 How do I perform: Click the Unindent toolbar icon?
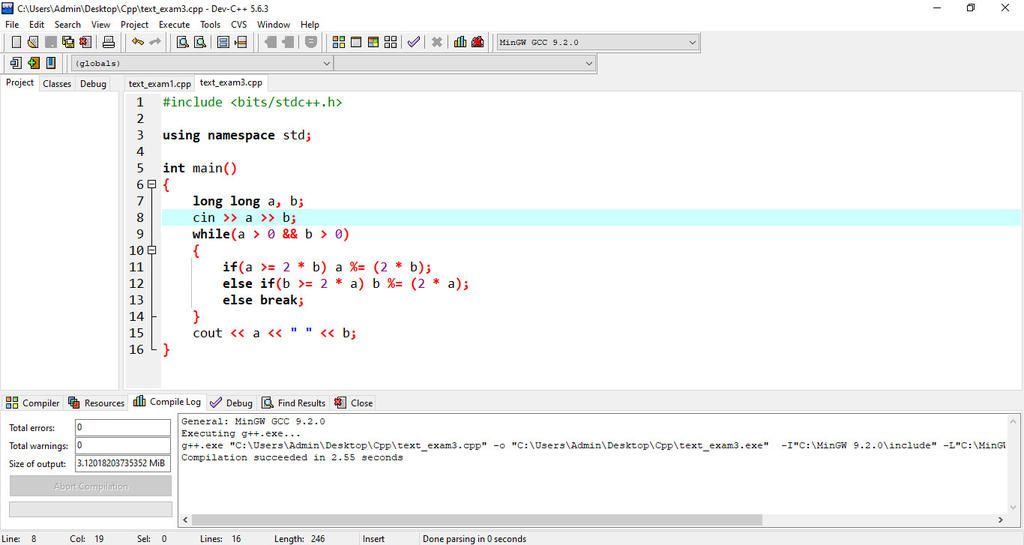[x=287, y=42]
